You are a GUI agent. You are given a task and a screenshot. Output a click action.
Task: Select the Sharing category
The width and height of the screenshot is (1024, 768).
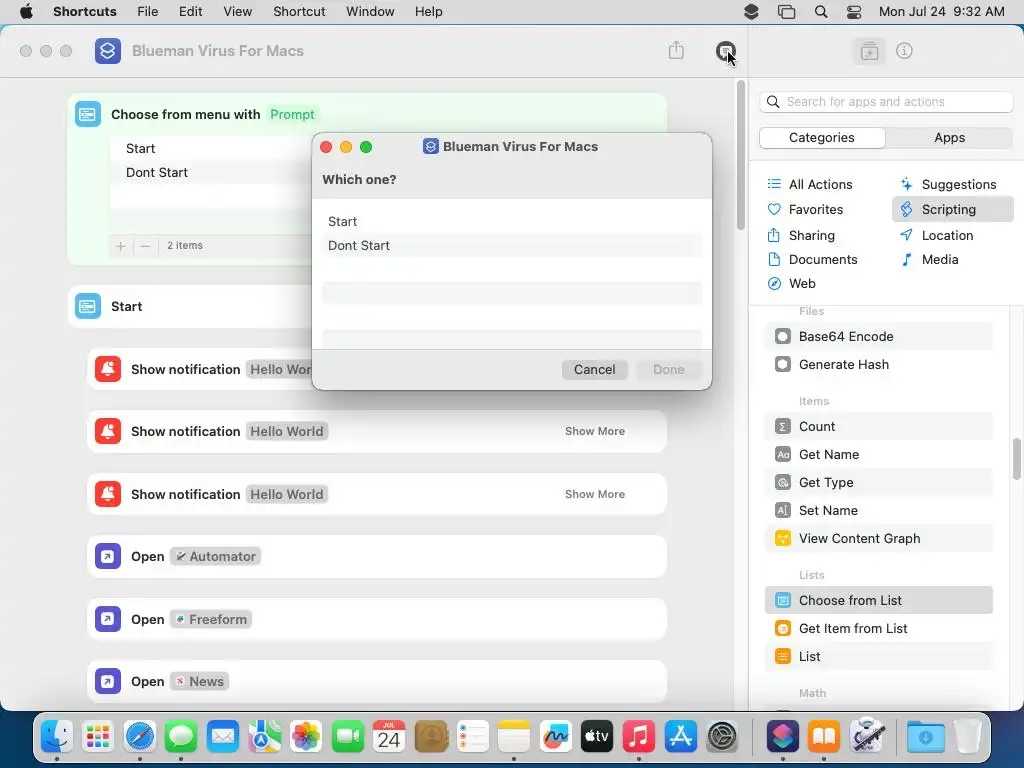coord(801,235)
